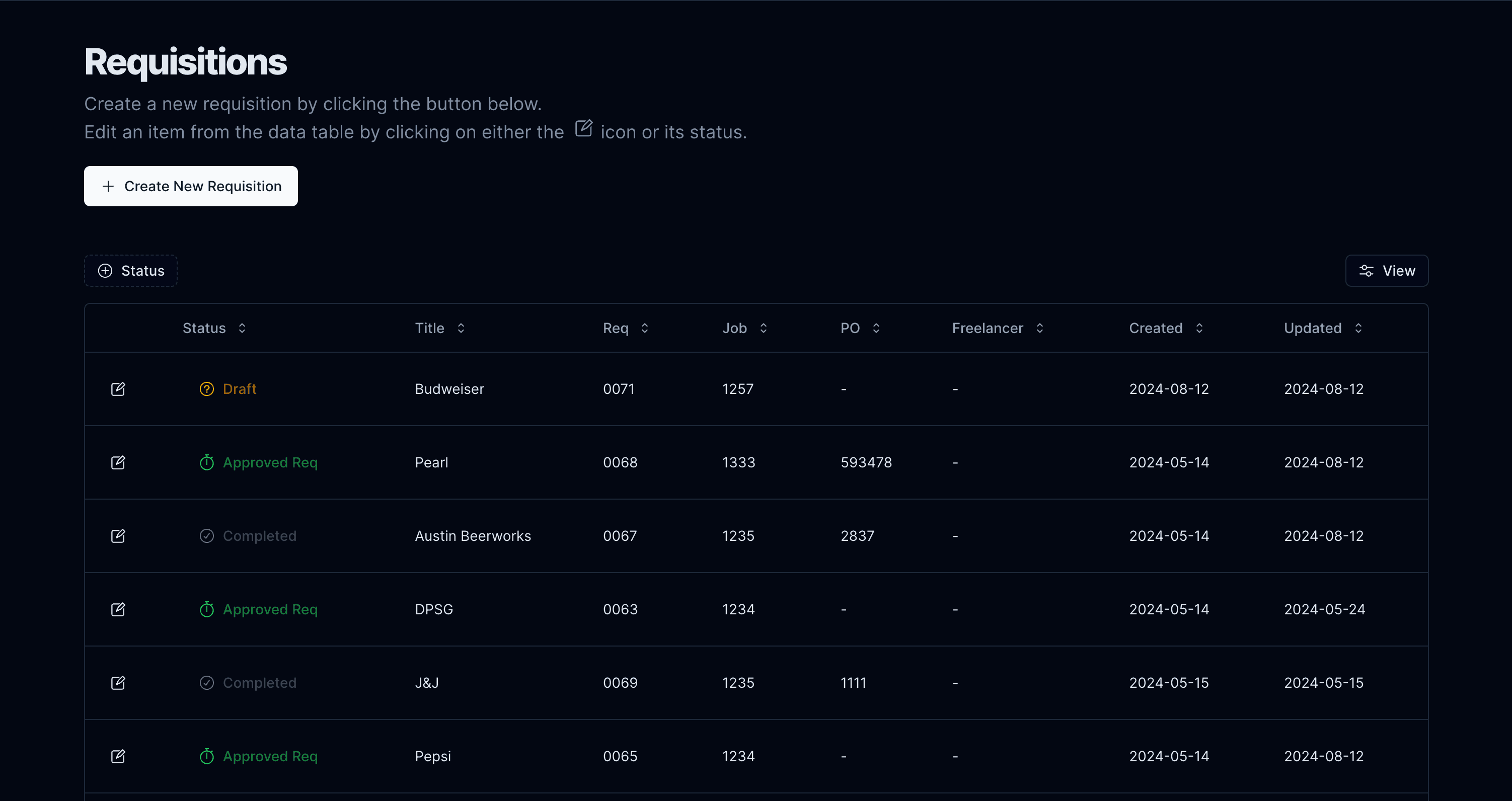This screenshot has height=801, width=1512.
Task: Sort table by Status column header
Action: [214, 328]
